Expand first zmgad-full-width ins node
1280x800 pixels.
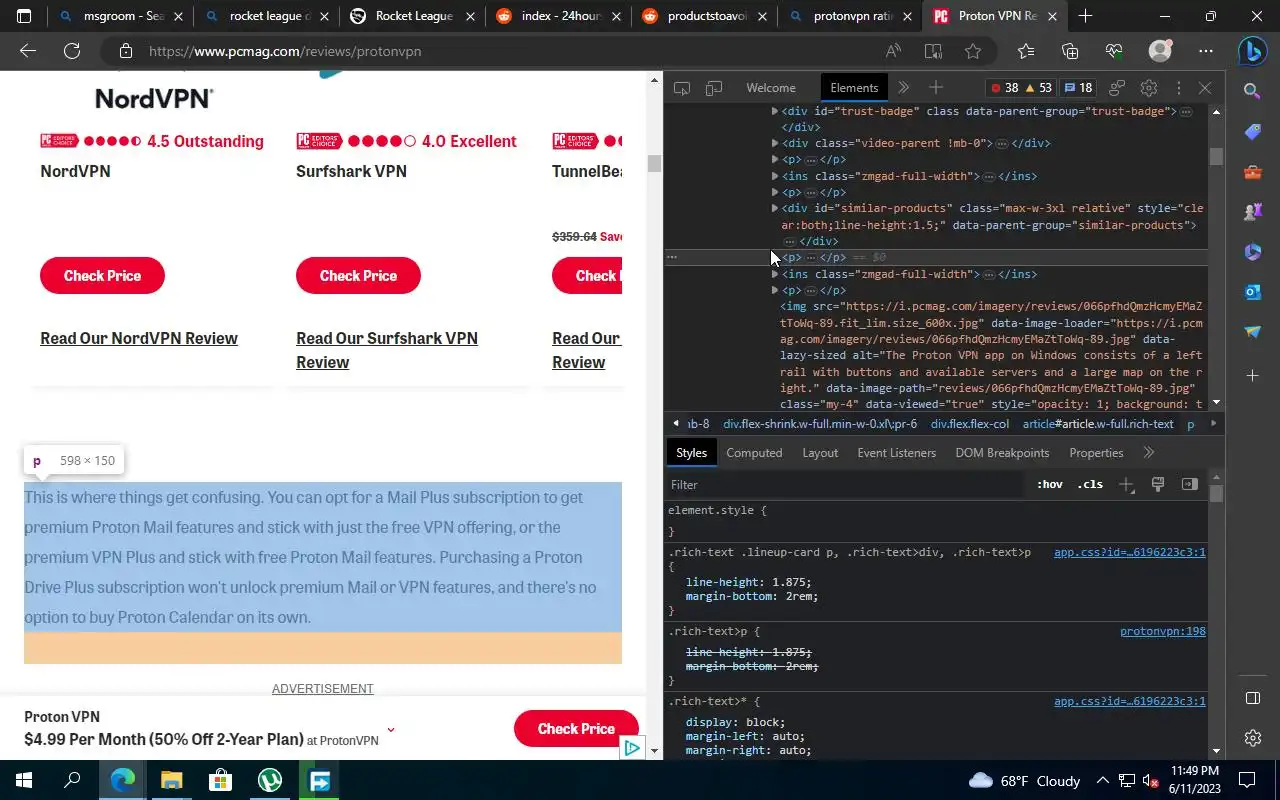click(x=775, y=176)
